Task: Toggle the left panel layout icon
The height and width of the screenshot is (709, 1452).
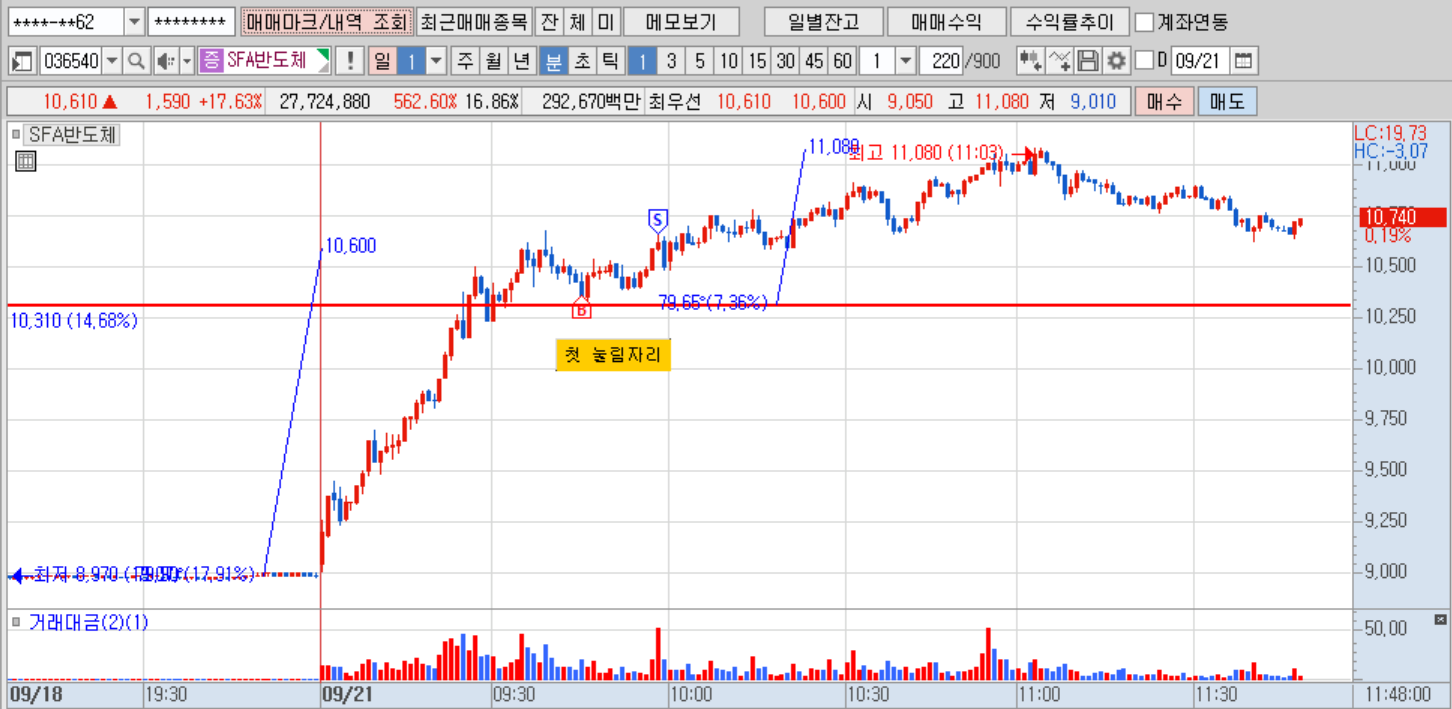Action: pyautogui.click(x=22, y=61)
